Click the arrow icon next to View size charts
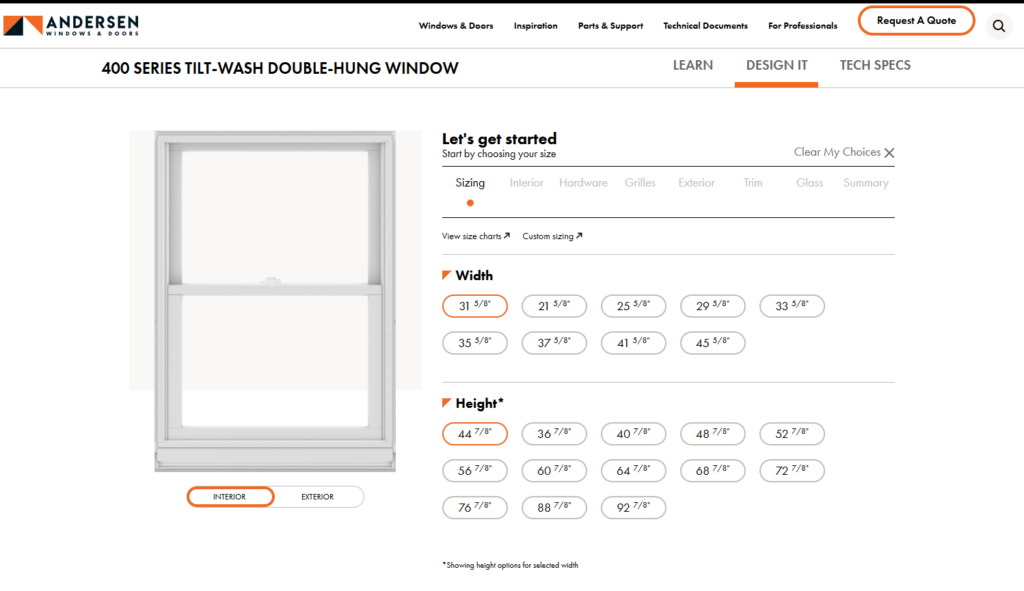Viewport: 1024px width, 591px height. point(507,236)
